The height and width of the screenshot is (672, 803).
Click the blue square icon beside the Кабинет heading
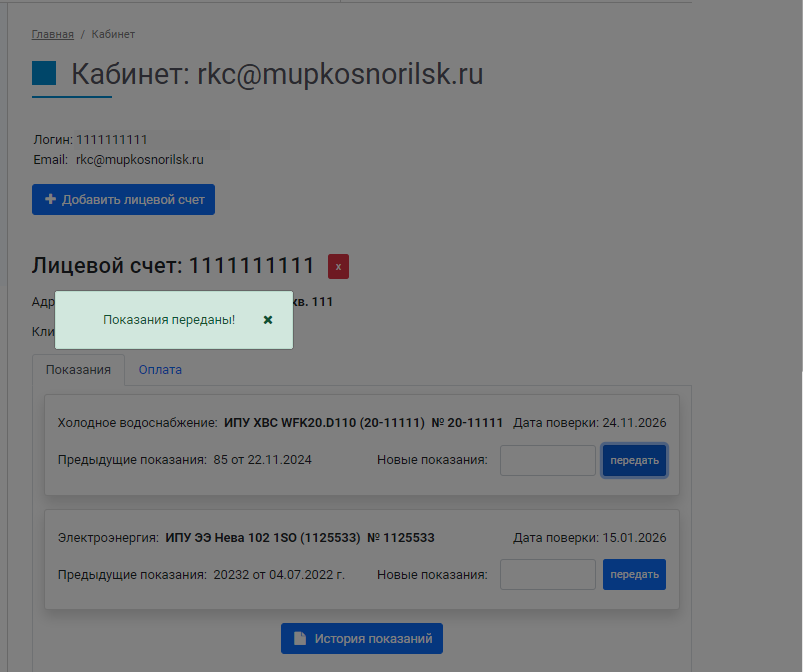tap(44, 74)
